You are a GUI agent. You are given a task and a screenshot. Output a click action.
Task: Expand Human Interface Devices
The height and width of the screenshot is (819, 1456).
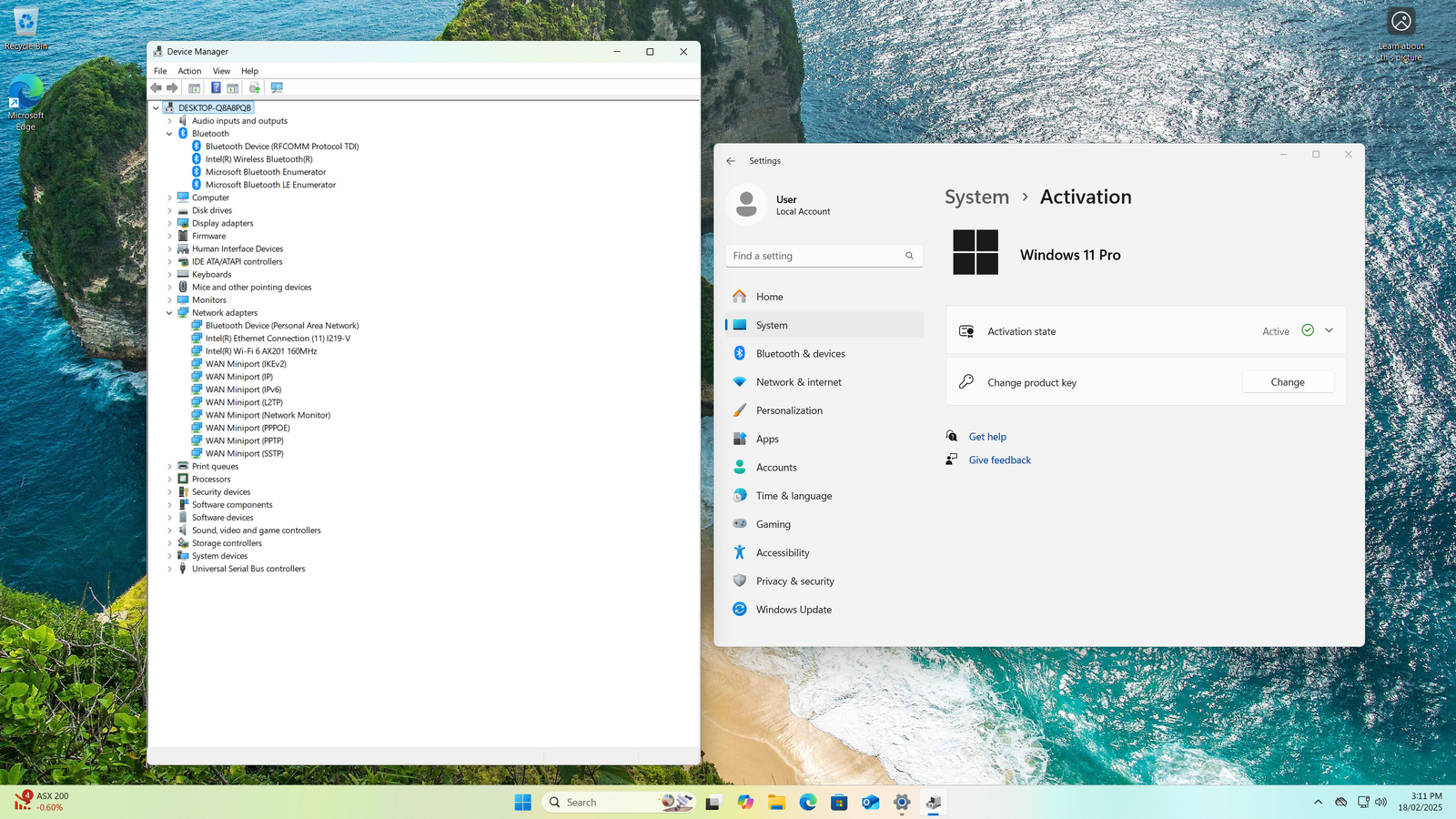click(169, 248)
